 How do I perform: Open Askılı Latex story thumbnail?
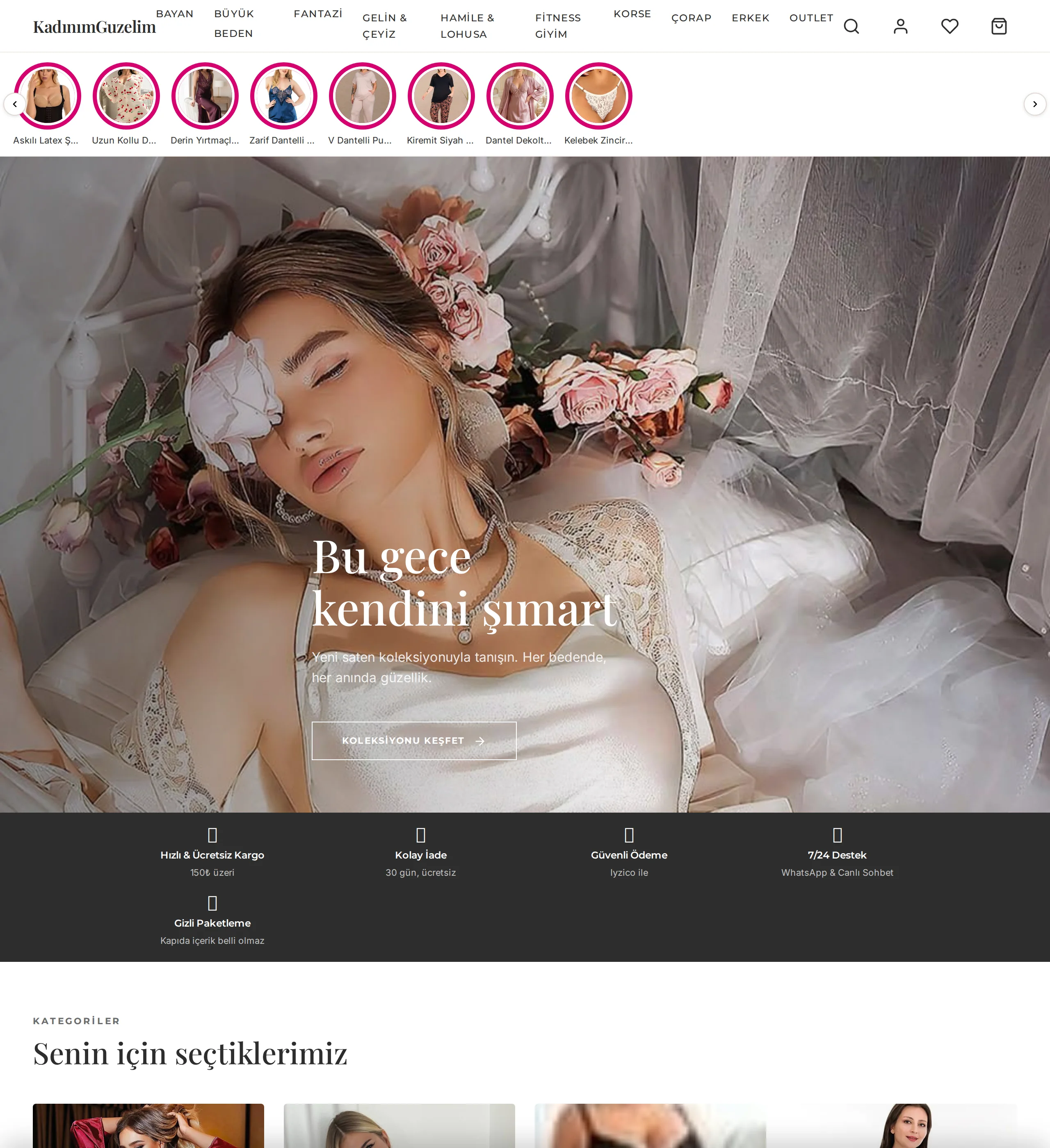point(47,96)
